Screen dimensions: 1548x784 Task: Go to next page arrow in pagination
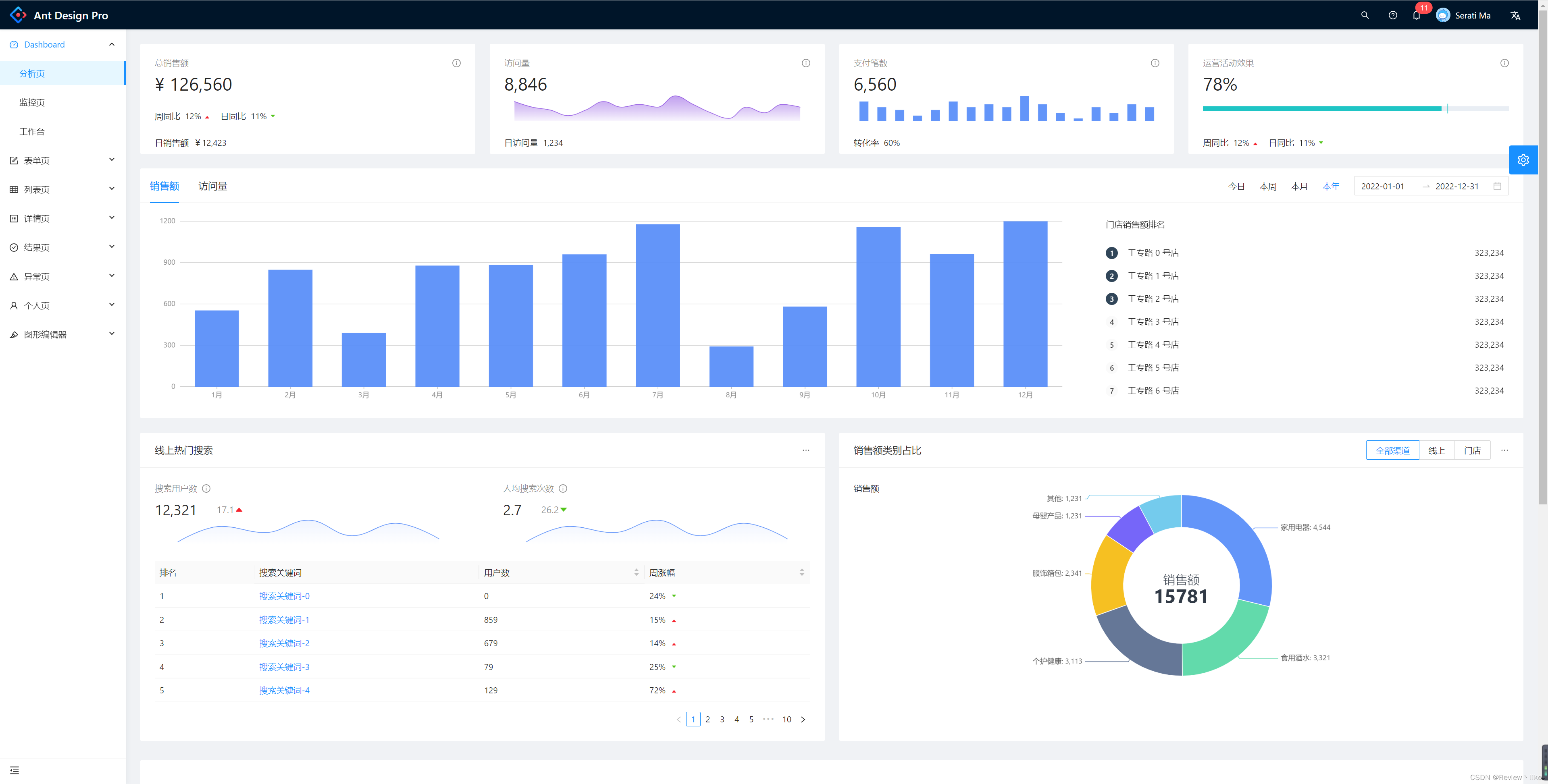point(803,719)
